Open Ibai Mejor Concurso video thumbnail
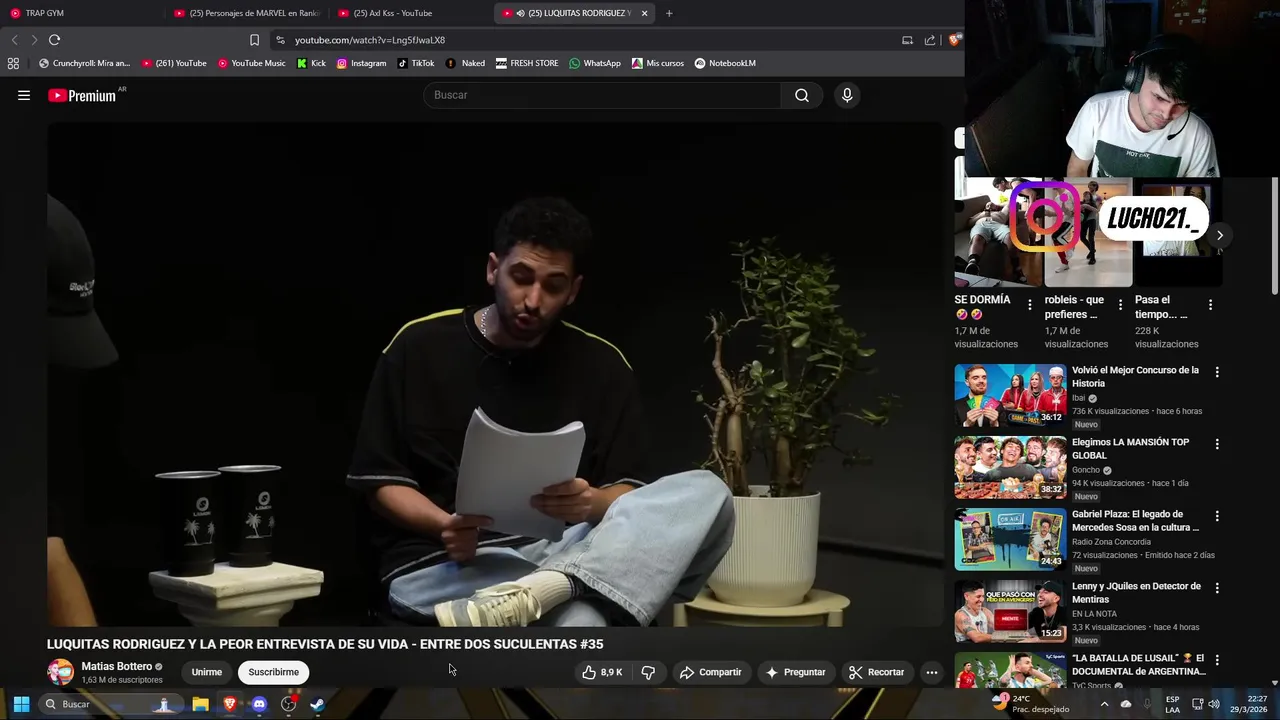This screenshot has width=1280, height=720. pos(1010,395)
